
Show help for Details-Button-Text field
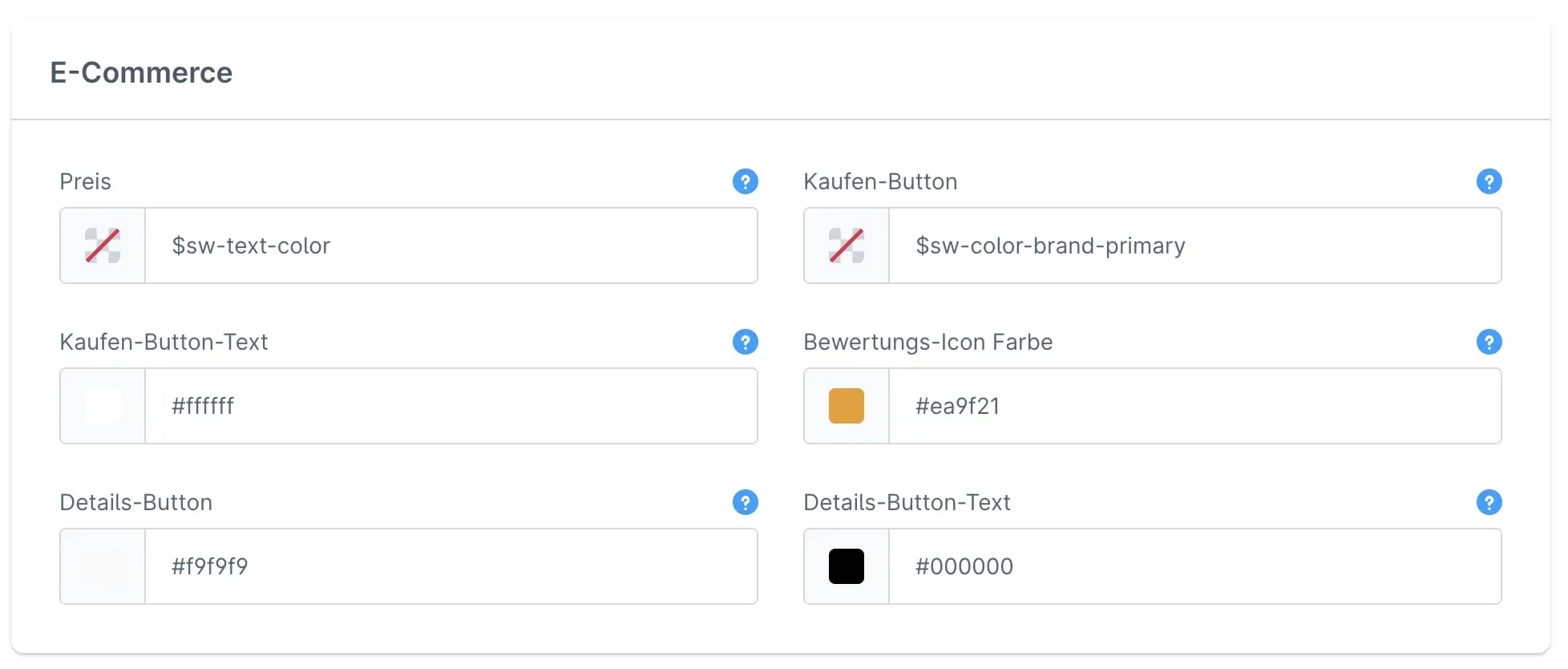coord(1489,502)
